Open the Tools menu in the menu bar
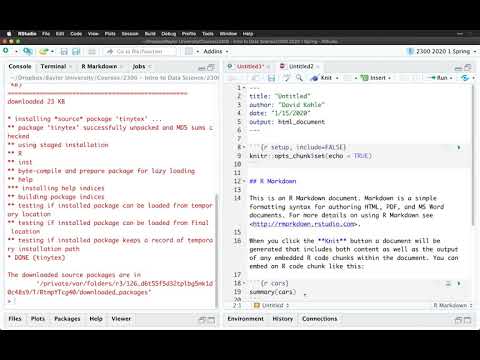 pyautogui.click(x=208, y=34)
